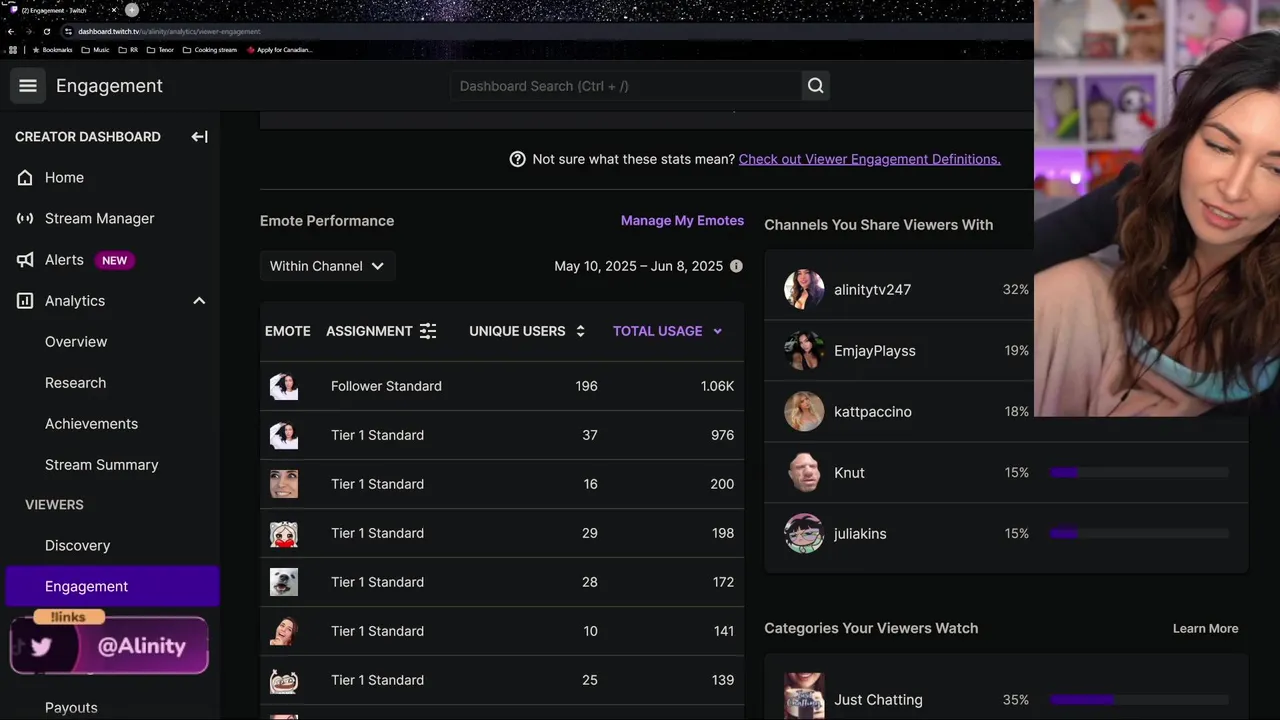
Task: Open the Assignment filter sliders icon
Action: pos(428,331)
